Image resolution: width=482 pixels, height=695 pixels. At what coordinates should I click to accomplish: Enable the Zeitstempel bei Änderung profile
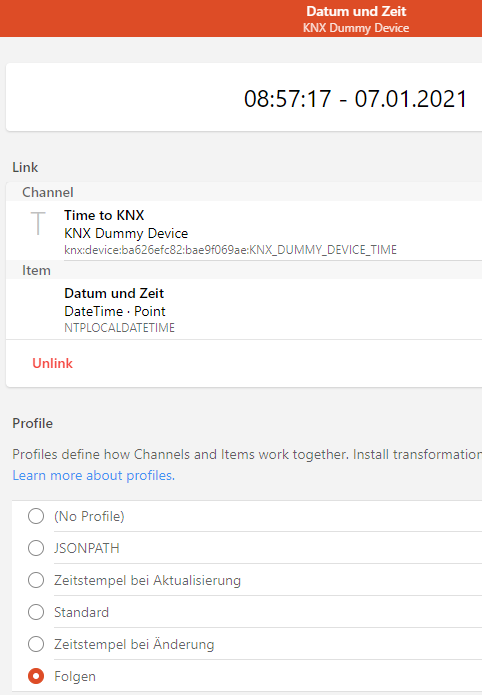click(36, 644)
